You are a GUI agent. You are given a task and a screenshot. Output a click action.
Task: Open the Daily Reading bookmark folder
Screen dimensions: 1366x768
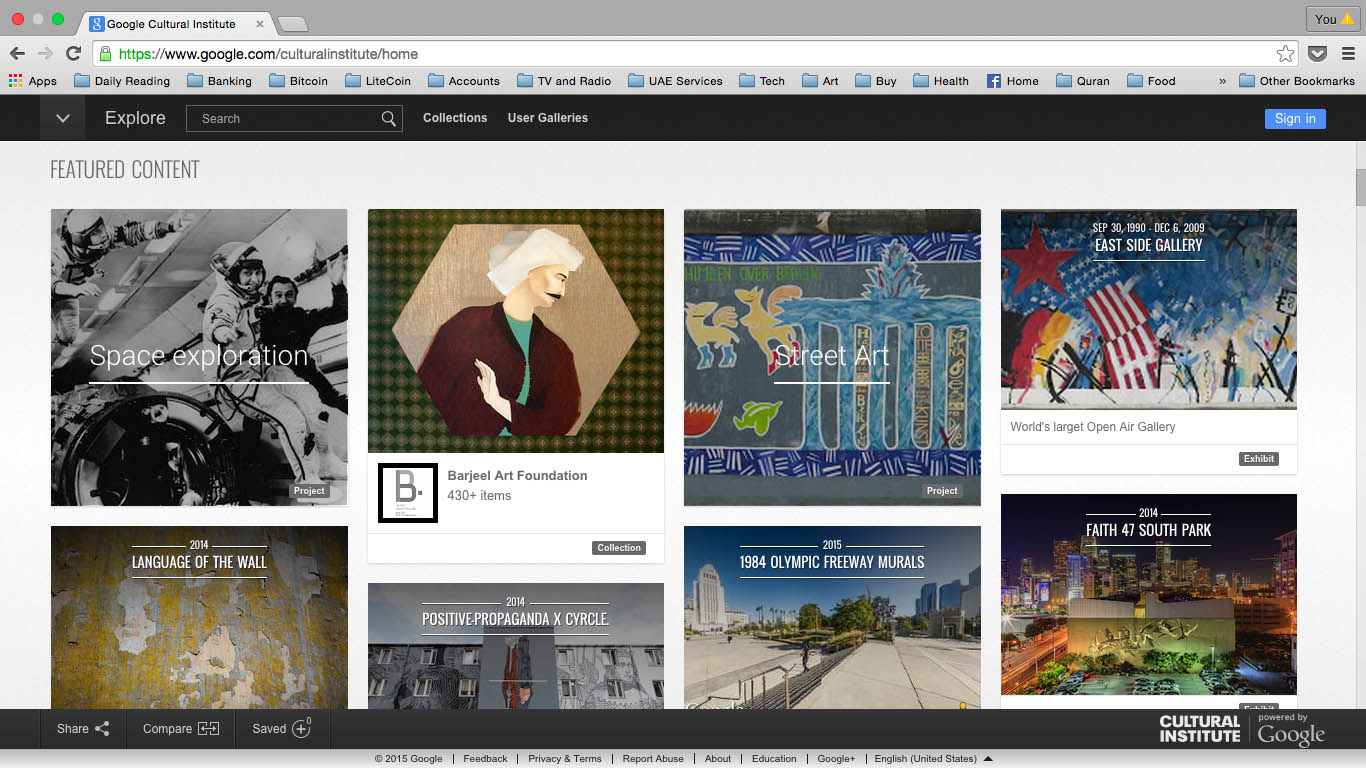click(122, 81)
